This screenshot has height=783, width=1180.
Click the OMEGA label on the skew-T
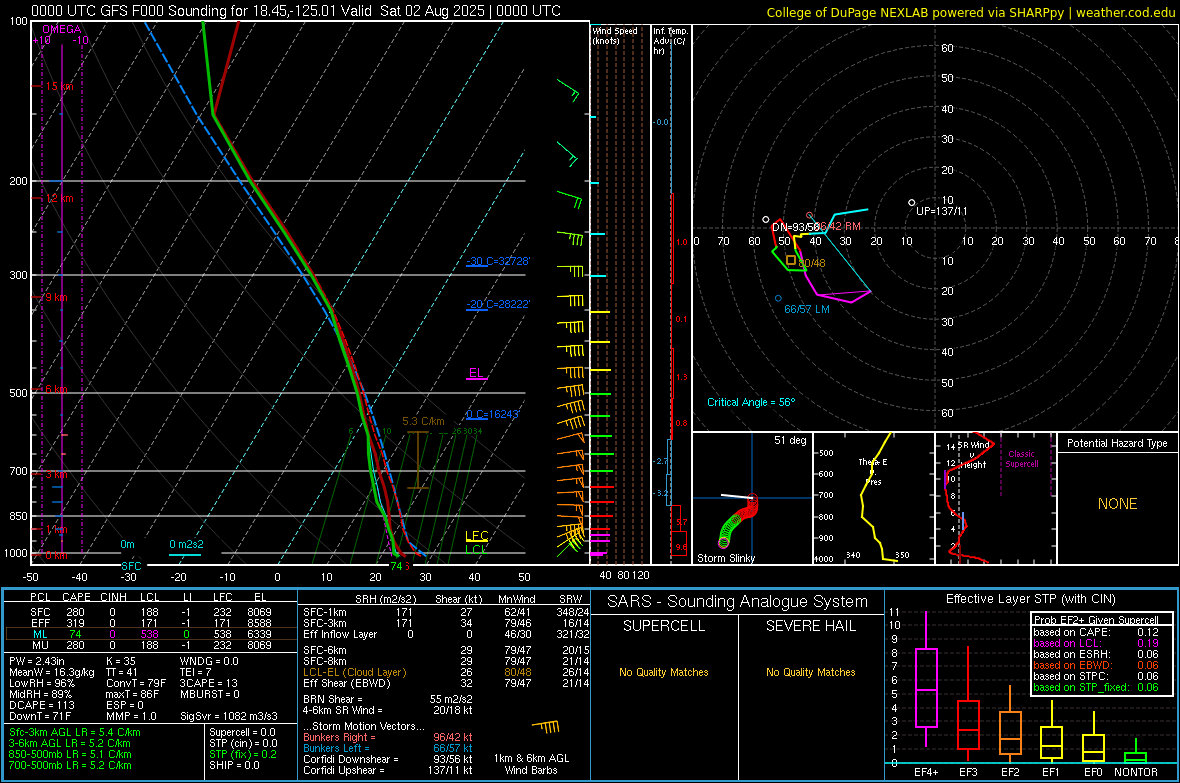coord(62,29)
